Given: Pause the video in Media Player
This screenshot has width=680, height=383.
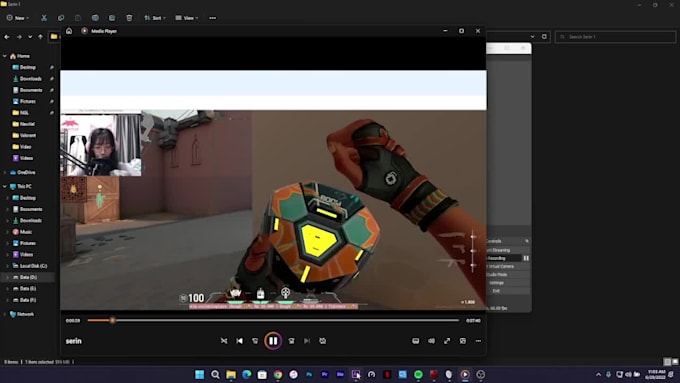Looking at the screenshot, I should pos(273,341).
